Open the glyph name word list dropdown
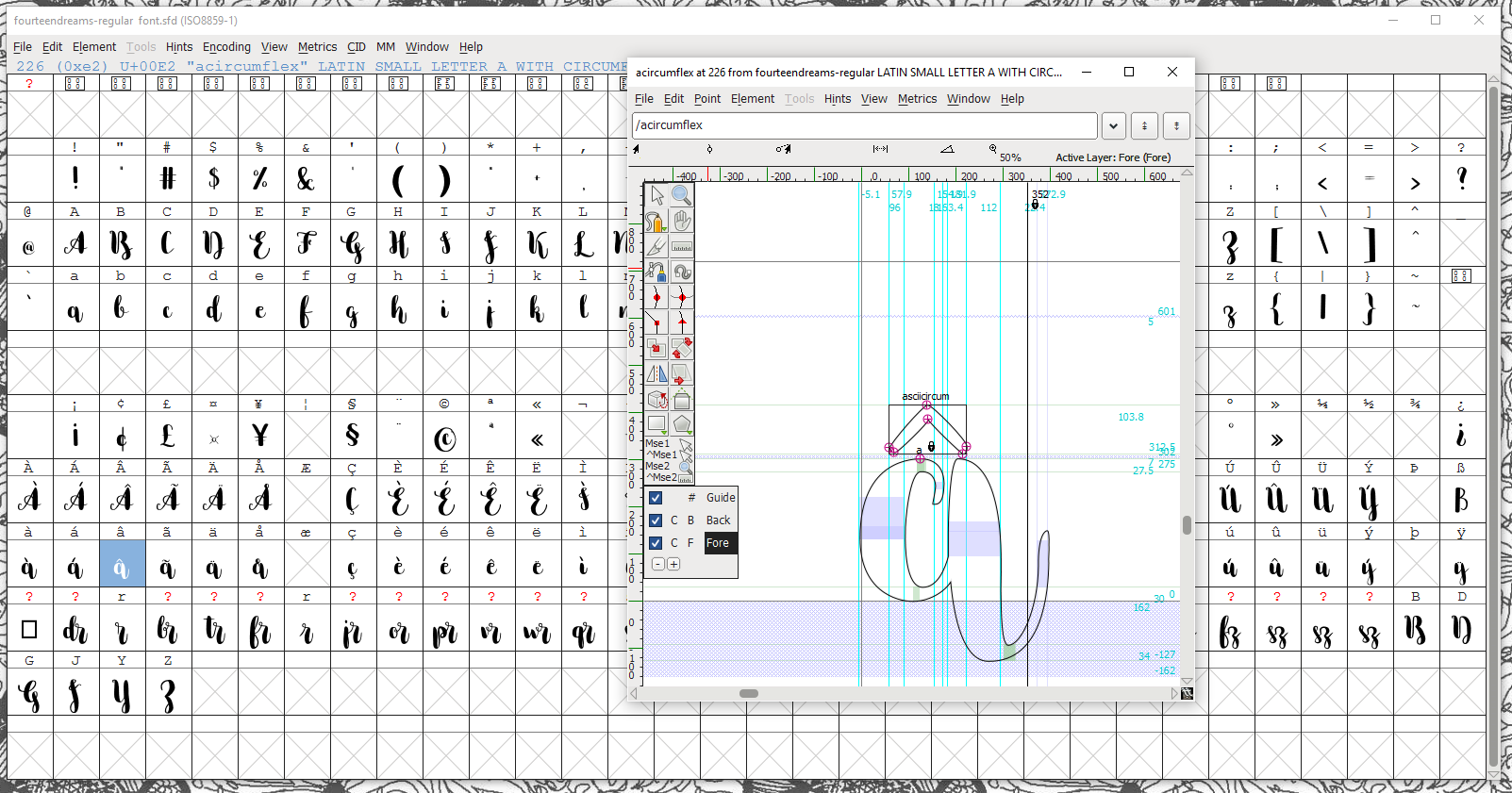The image size is (1512, 793). 1114,125
